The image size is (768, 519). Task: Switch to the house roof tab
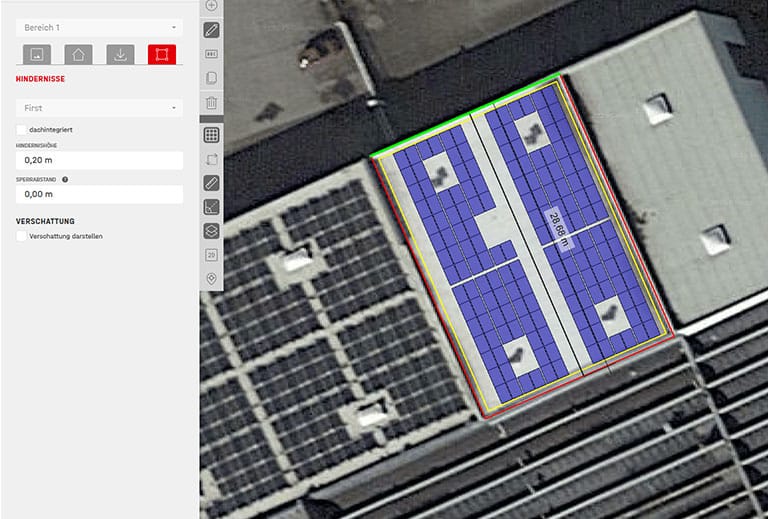tap(78, 54)
